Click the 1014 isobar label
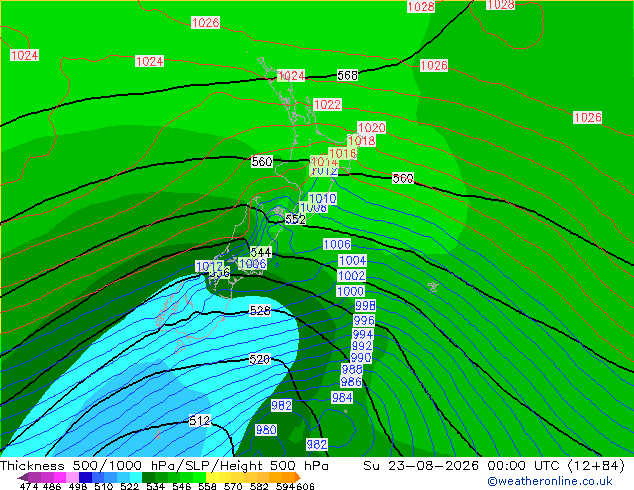 (324, 161)
